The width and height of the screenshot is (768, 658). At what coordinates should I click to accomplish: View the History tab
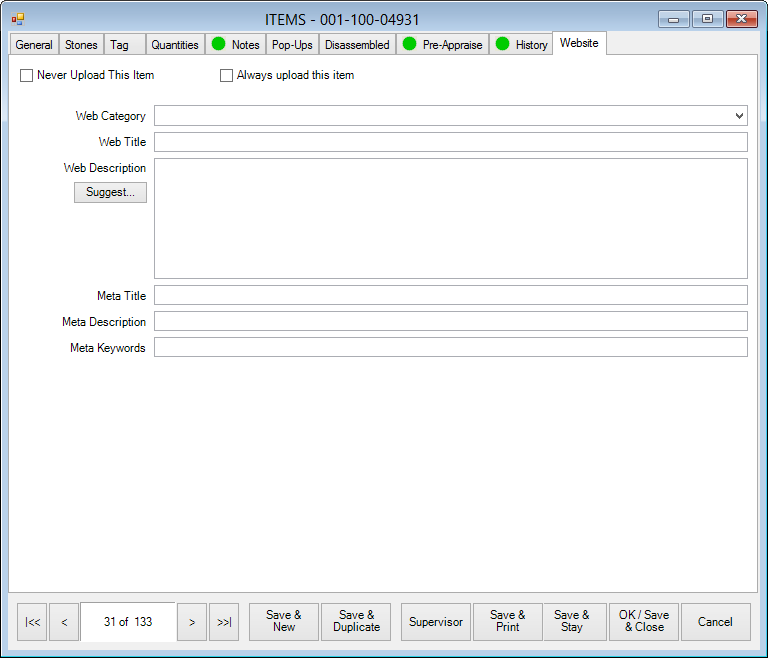[x=521, y=44]
